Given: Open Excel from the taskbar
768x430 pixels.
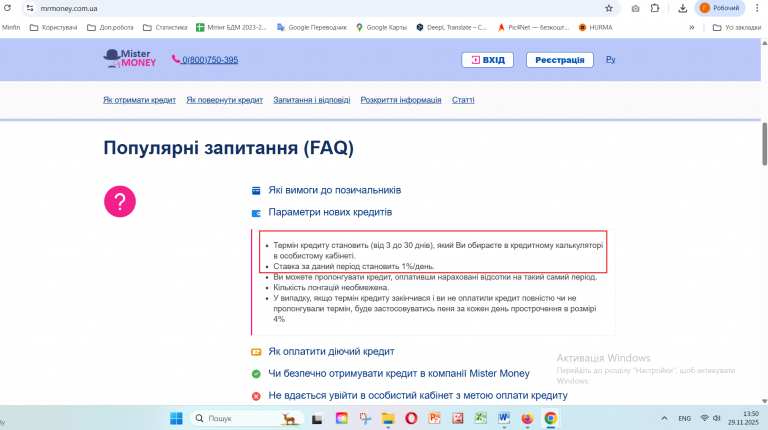Looking at the screenshot, I should pyautogui.click(x=480, y=418).
